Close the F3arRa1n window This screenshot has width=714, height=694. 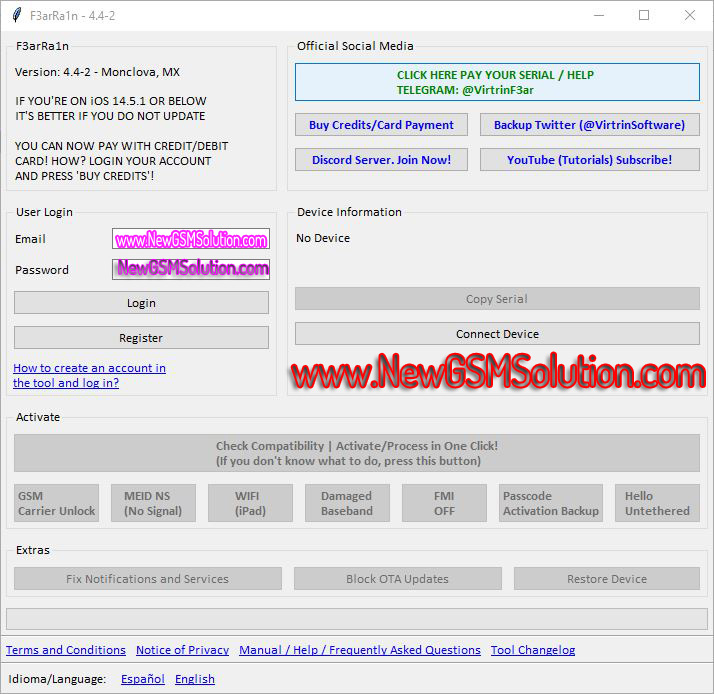[x=690, y=15]
